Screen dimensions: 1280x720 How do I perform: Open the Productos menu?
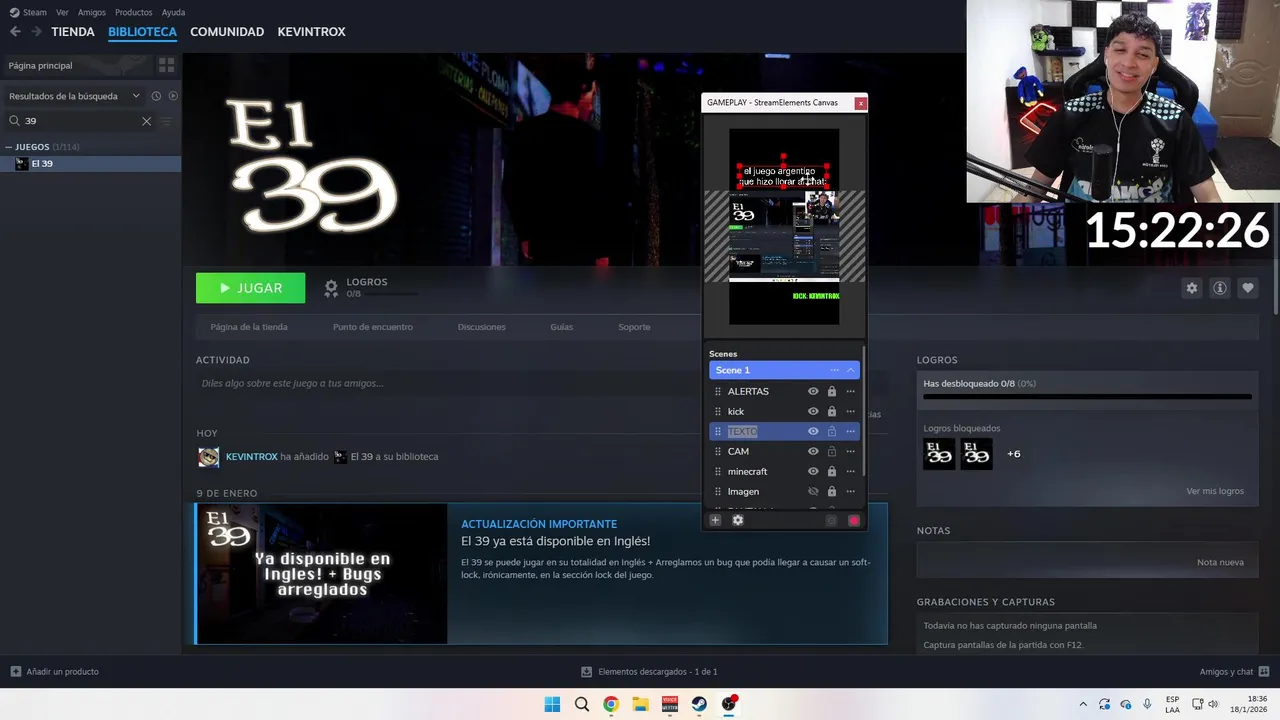[134, 12]
